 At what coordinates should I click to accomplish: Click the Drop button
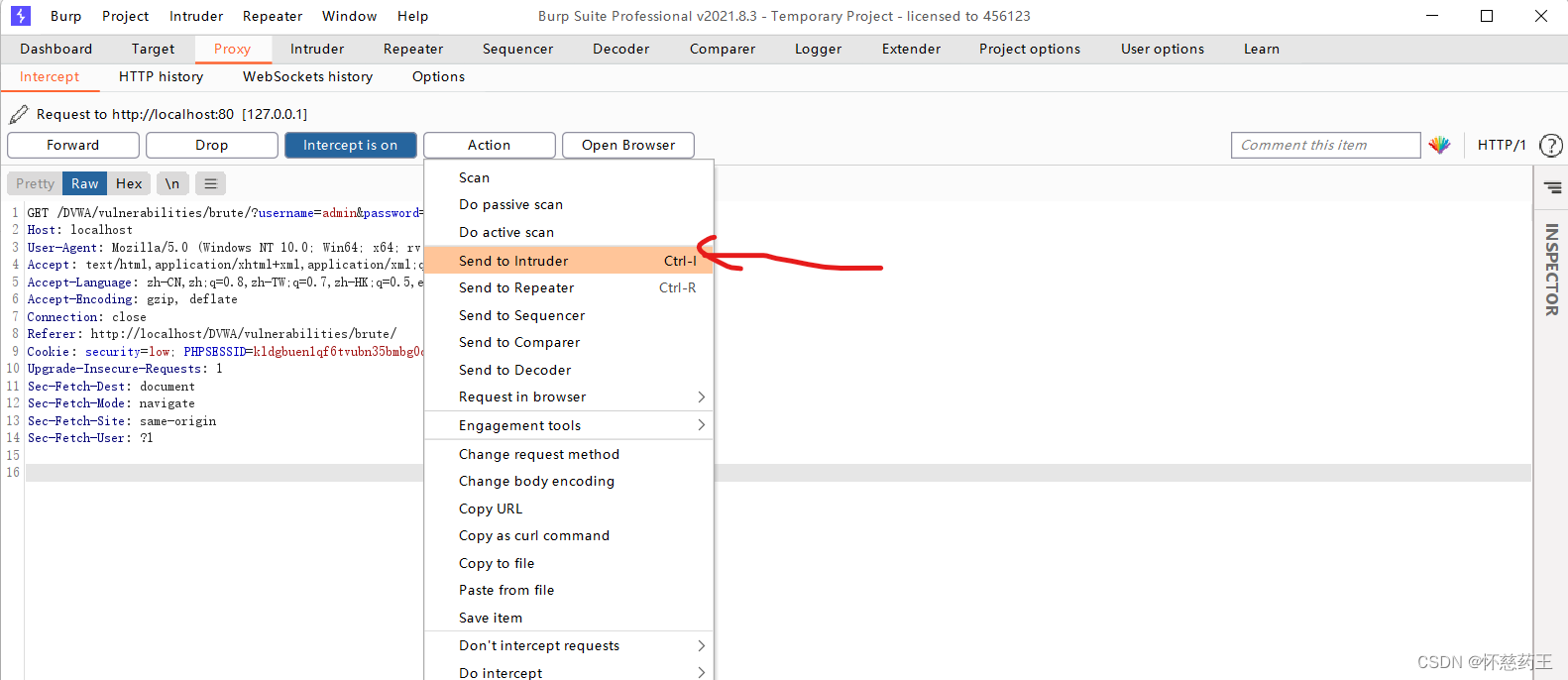[x=212, y=145]
